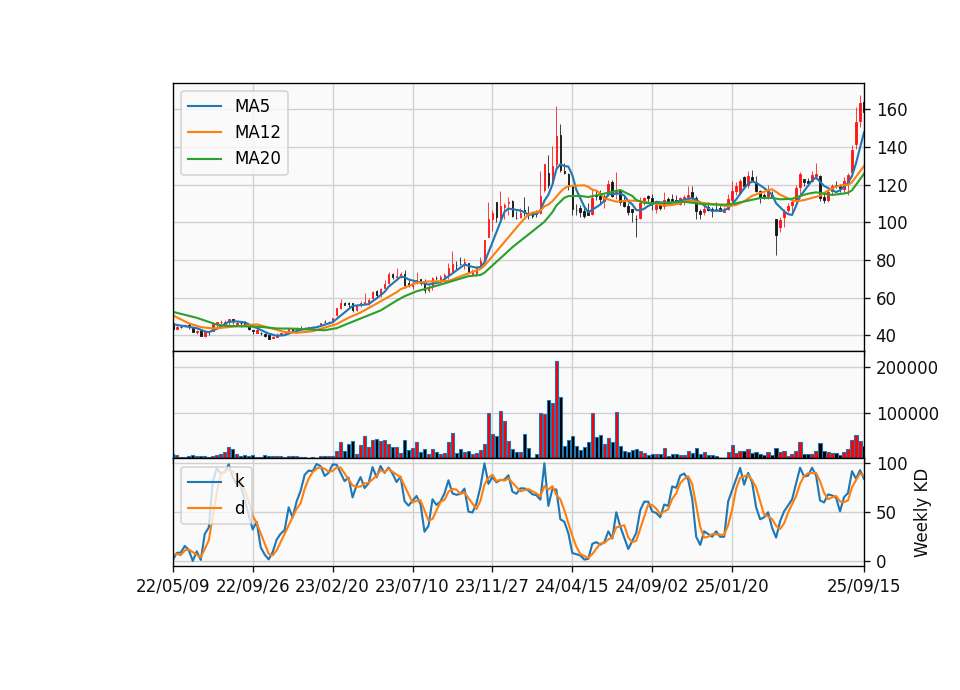Click the 100000 volume axis label
Screen dimensions: 960x690
pyautogui.click(x=907, y=414)
